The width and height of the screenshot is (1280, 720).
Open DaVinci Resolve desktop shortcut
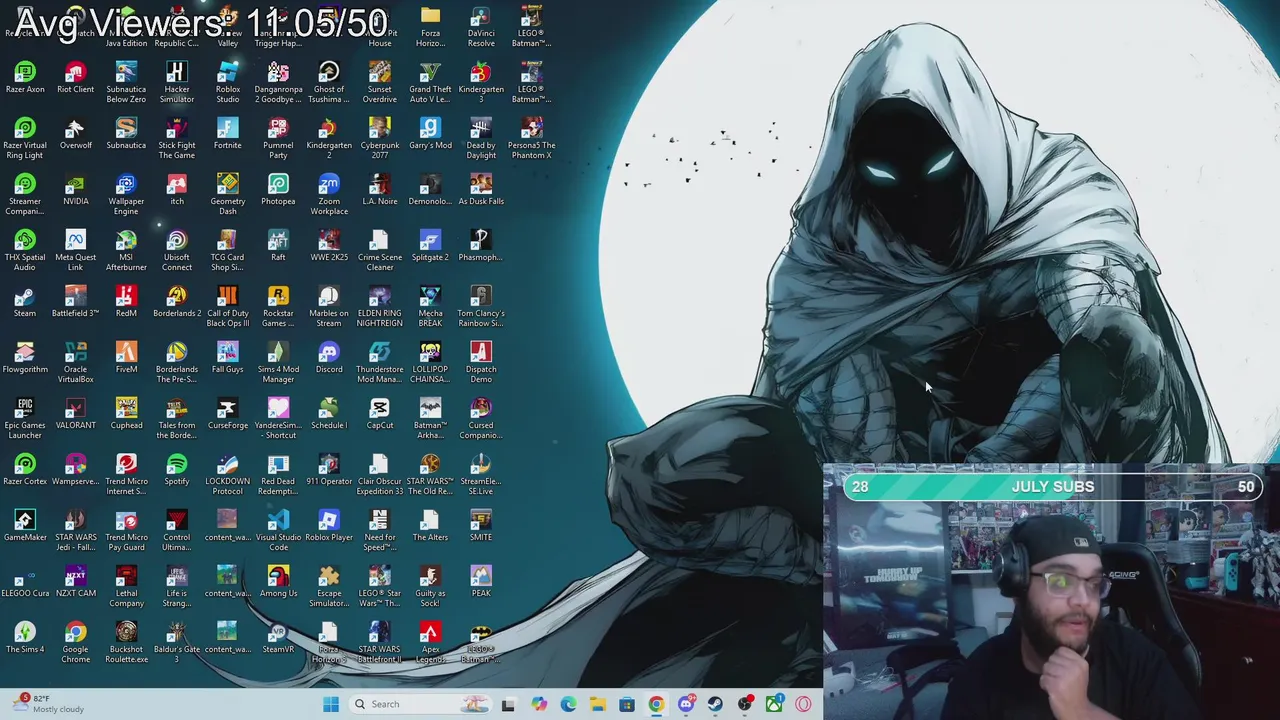tap(481, 27)
